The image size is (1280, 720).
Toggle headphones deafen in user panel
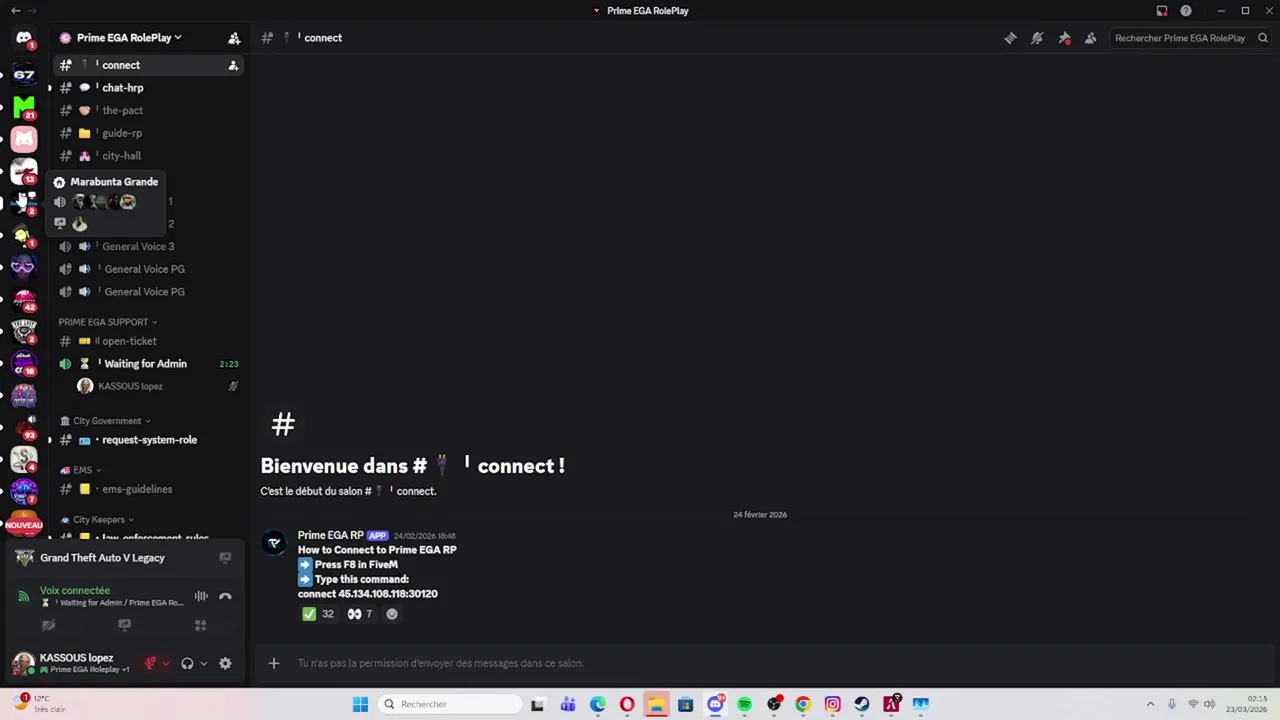[x=187, y=663]
